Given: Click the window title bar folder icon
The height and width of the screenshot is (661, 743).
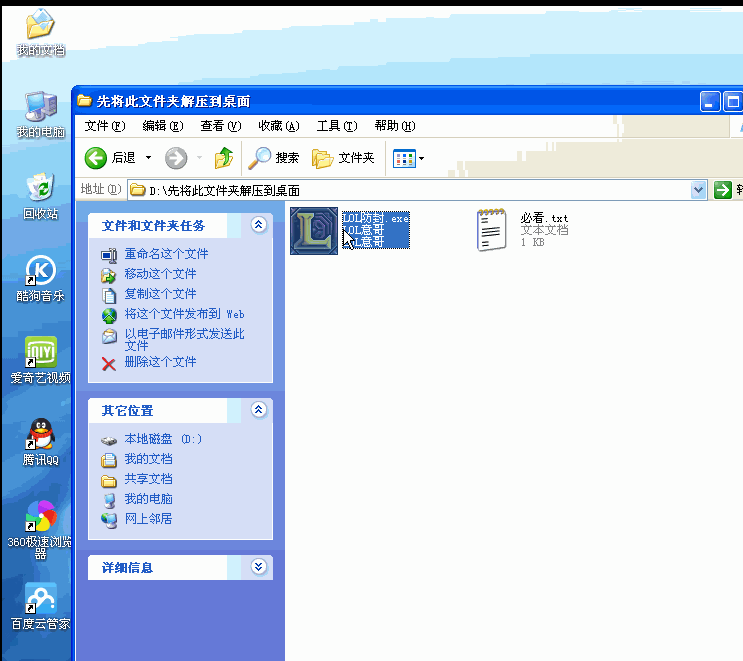Looking at the screenshot, I should 84,100.
